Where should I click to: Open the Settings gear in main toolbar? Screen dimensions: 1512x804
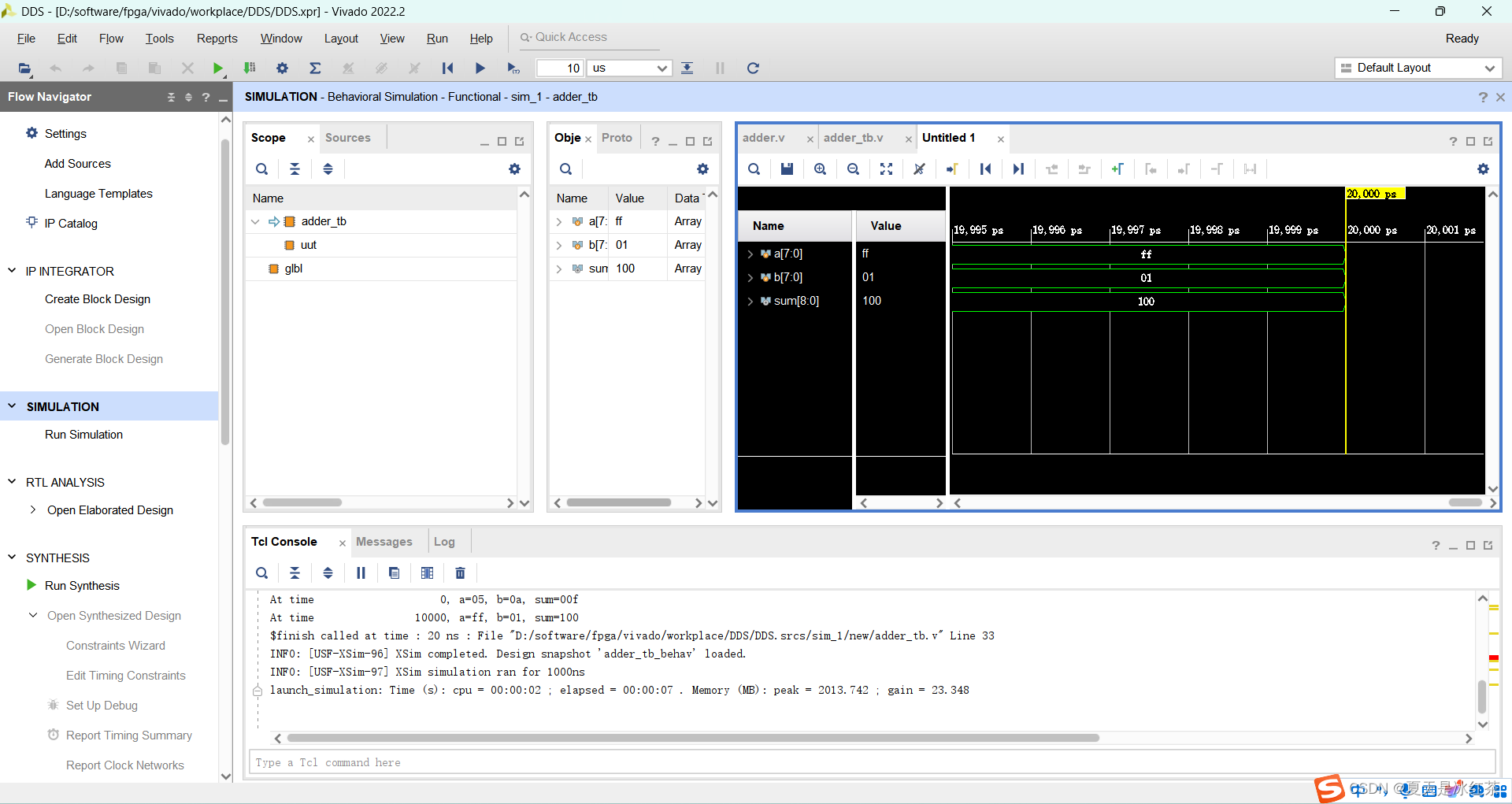click(x=282, y=69)
